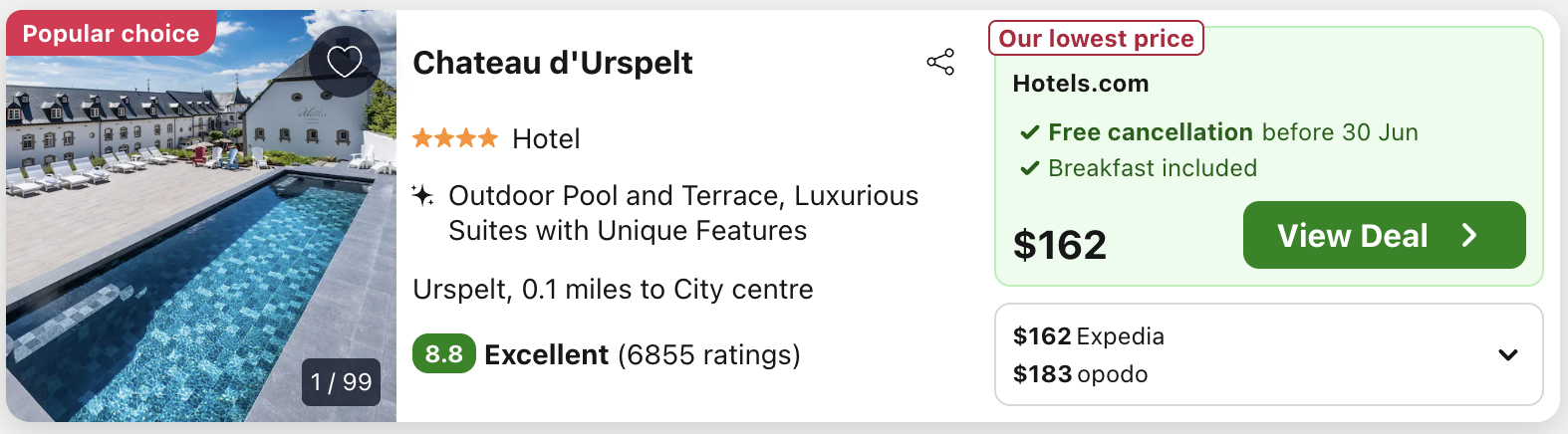This screenshot has width=1568, height=434.
Task: Click the Hotels.com provider name
Action: (x=1081, y=84)
